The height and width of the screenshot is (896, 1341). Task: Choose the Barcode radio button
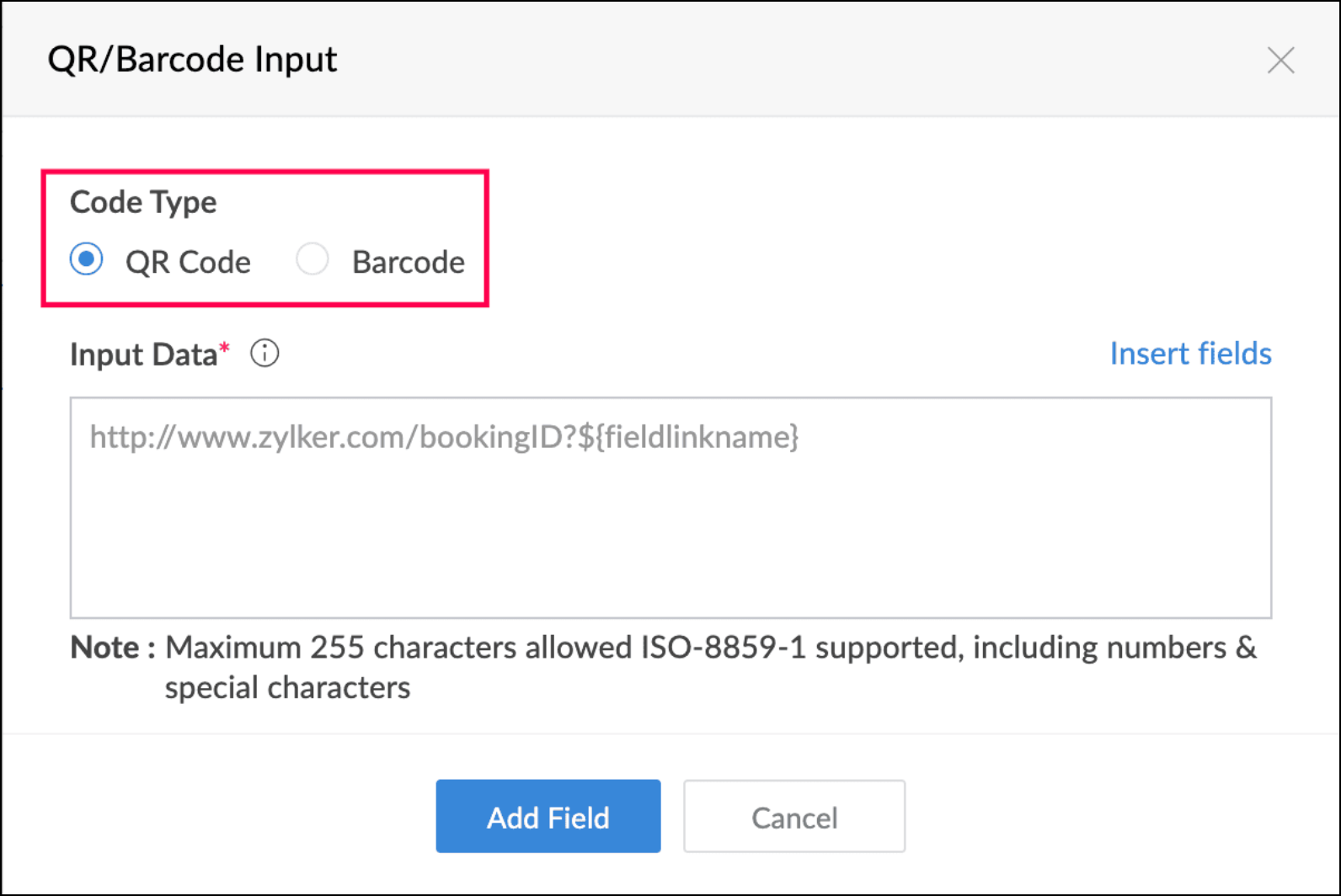[313, 259]
